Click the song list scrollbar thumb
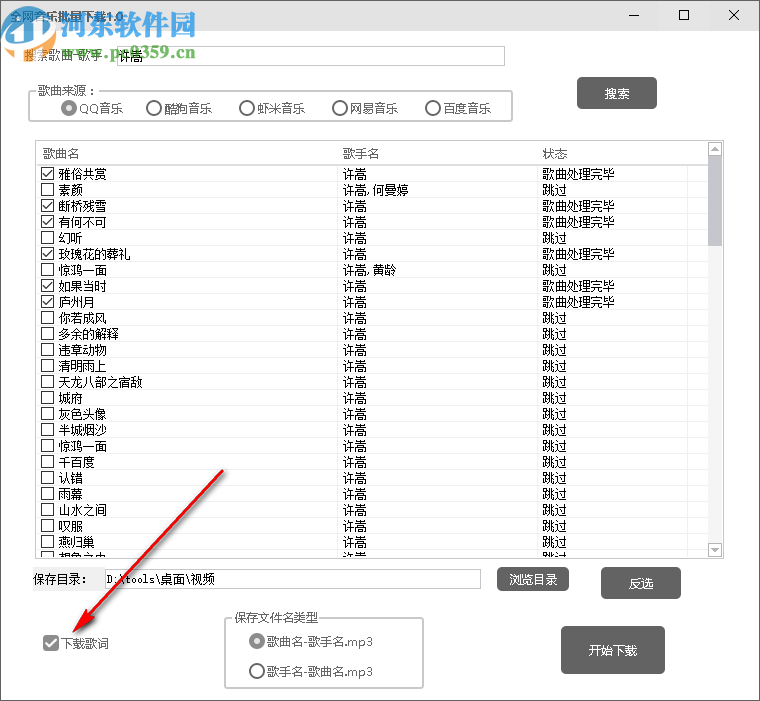Image resolution: width=760 pixels, height=701 pixels. coord(714,201)
